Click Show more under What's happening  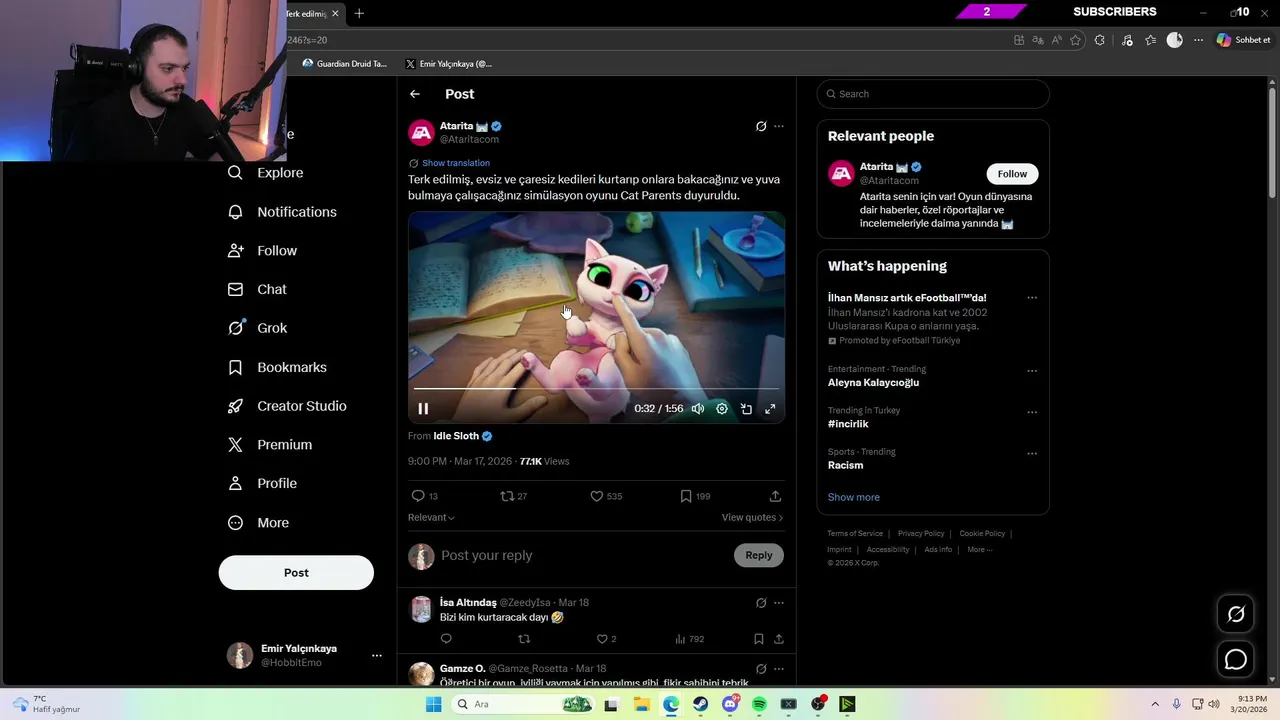click(x=854, y=497)
